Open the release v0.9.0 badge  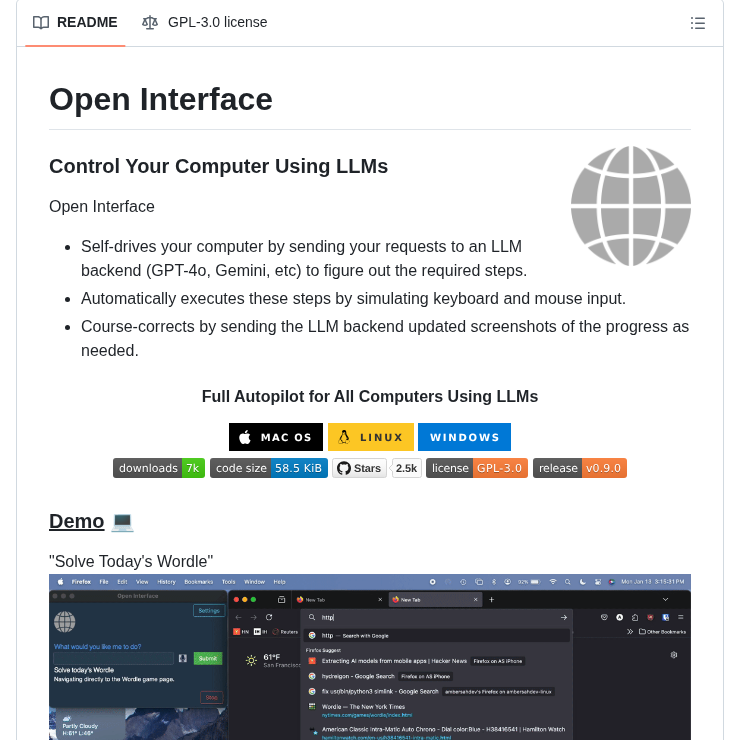tap(580, 468)
